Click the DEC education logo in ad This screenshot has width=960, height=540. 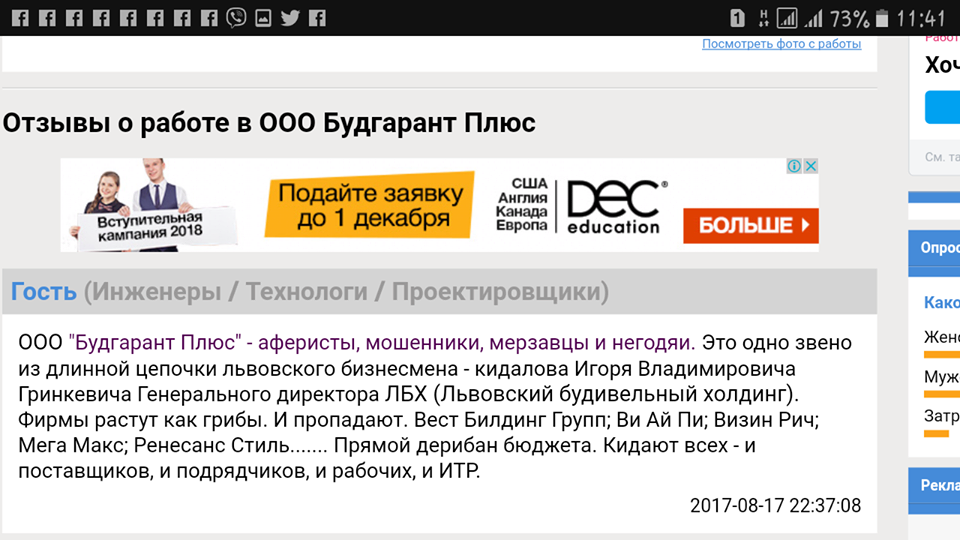click(x=615, y=207)
